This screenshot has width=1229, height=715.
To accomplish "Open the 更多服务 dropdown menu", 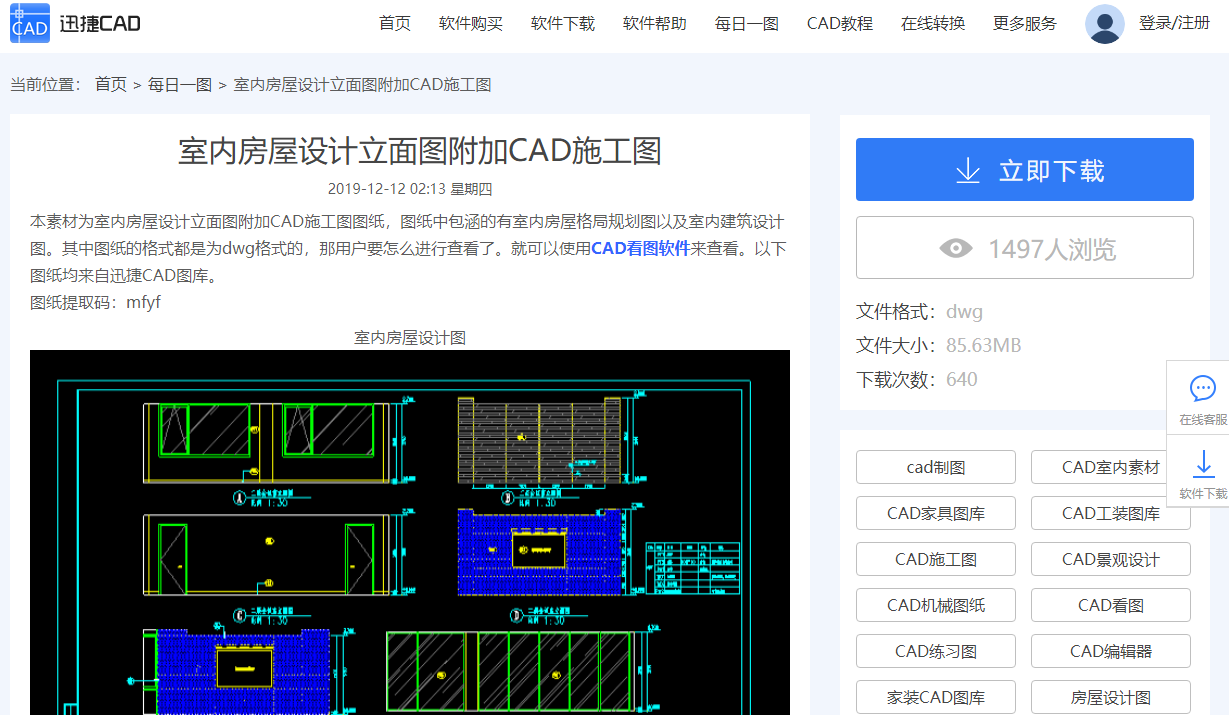I will tap(1024, 23).
